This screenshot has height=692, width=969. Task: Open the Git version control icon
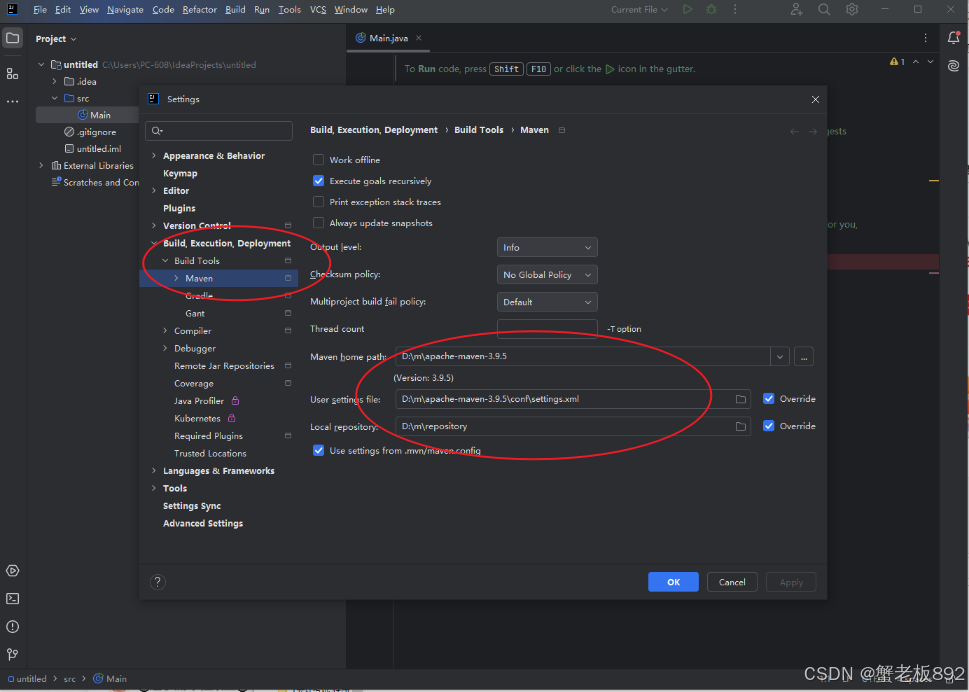pyautogui.click(x=12, y=654)
